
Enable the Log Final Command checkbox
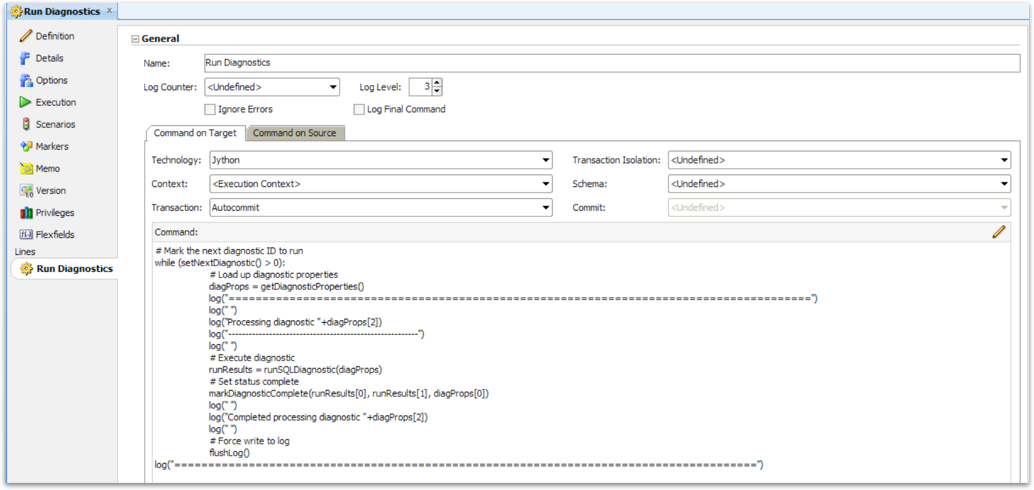[x=359, y=109]
